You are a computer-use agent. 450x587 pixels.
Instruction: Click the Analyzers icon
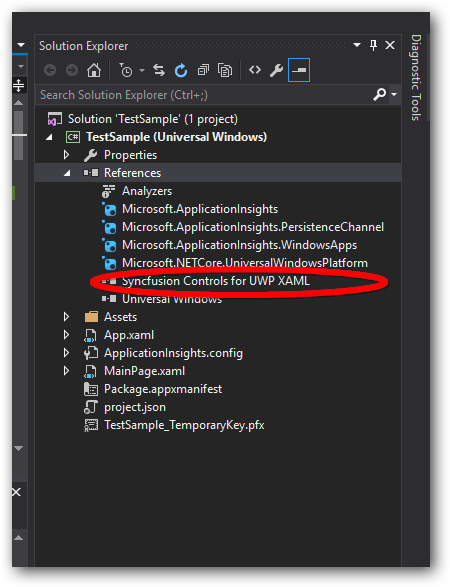pos(109,191)
